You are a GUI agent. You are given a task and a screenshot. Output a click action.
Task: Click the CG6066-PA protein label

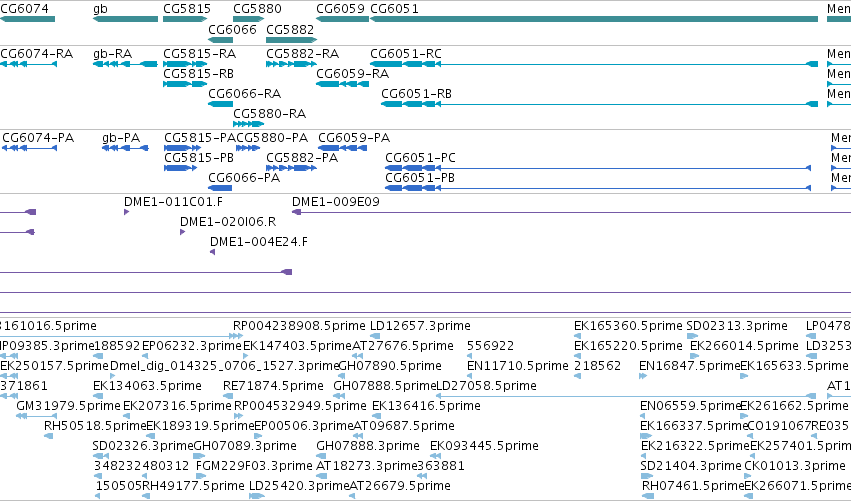pyautogui.click(x=244, y=178)
